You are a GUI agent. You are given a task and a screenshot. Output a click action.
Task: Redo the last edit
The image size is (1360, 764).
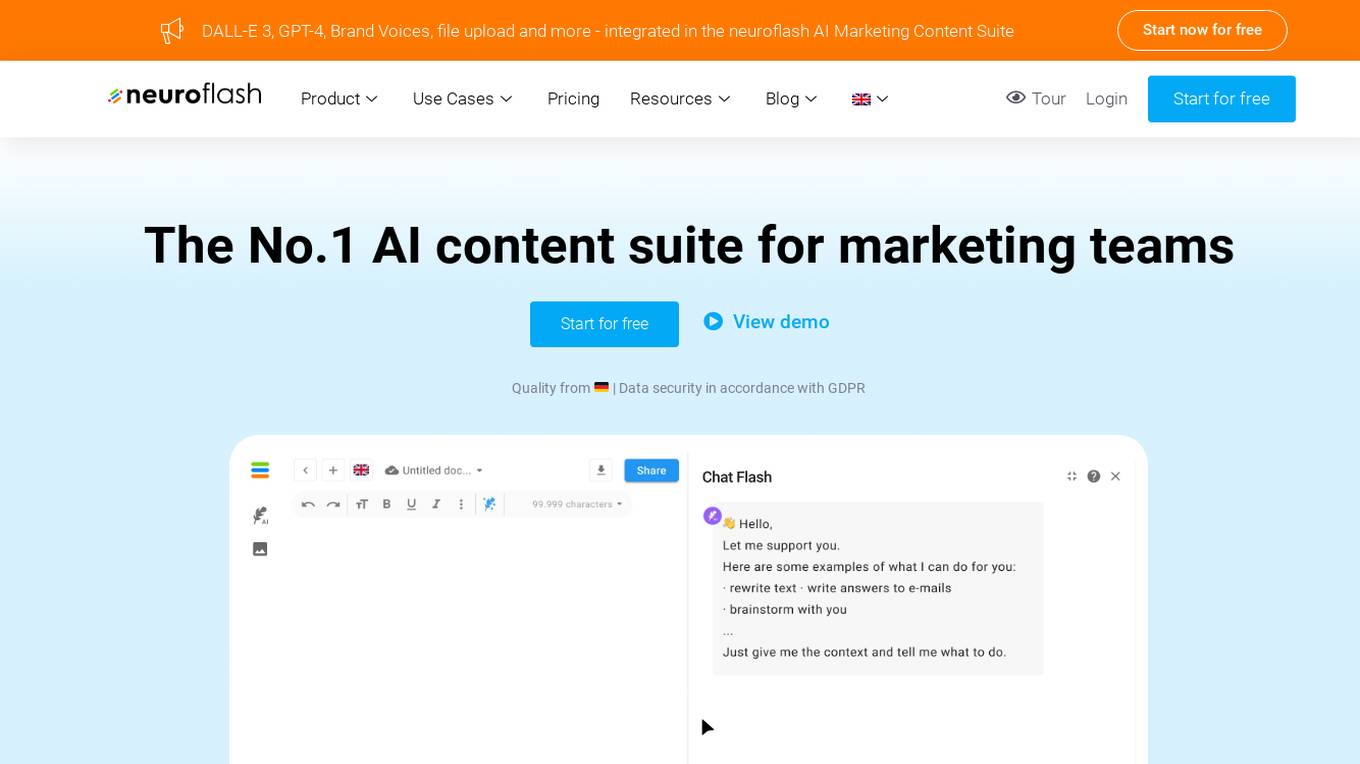tap(334, 504)
